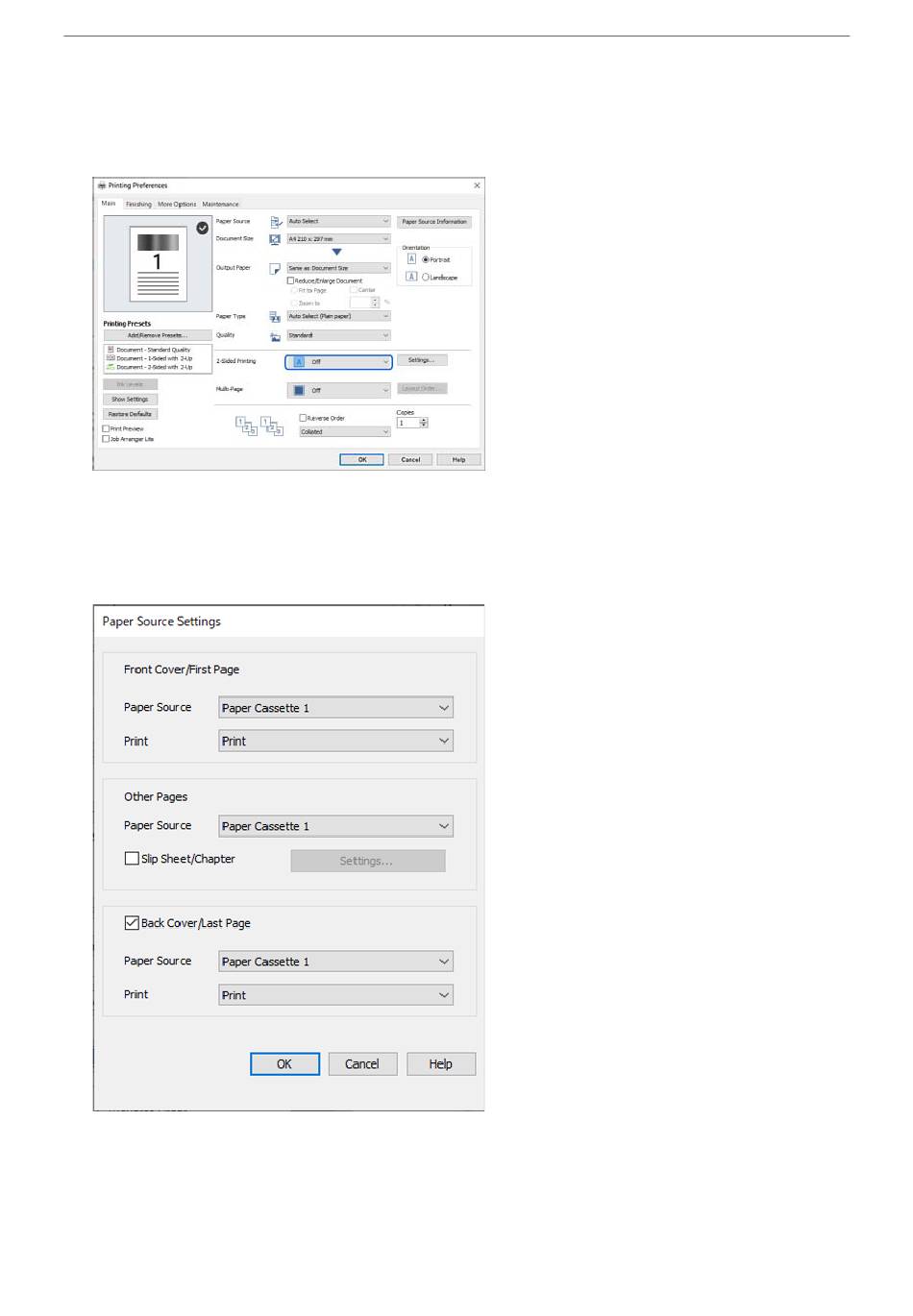Open the Paper Source dropdown set to Auto Select
Image resolution: width=913 pixels, height=1316 pixels.
338,221
